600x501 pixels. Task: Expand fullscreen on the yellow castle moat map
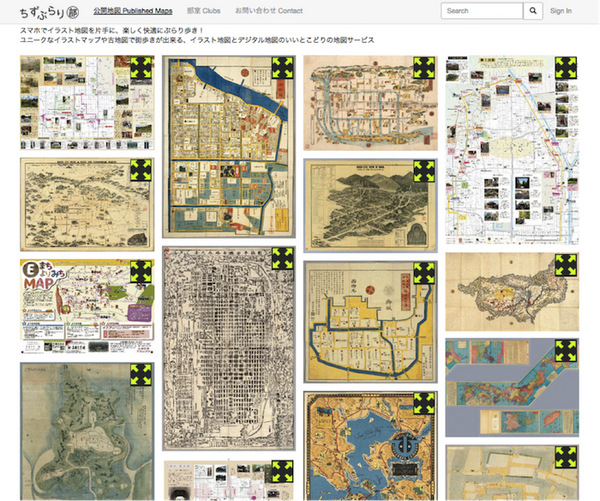(x=424, y=273)
